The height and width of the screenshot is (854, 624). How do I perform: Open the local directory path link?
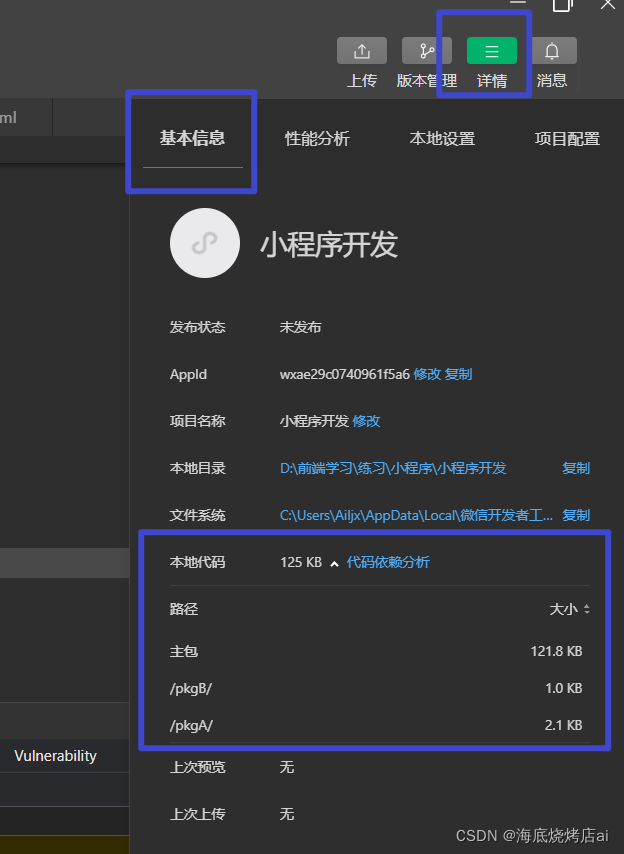pos(393,468)
